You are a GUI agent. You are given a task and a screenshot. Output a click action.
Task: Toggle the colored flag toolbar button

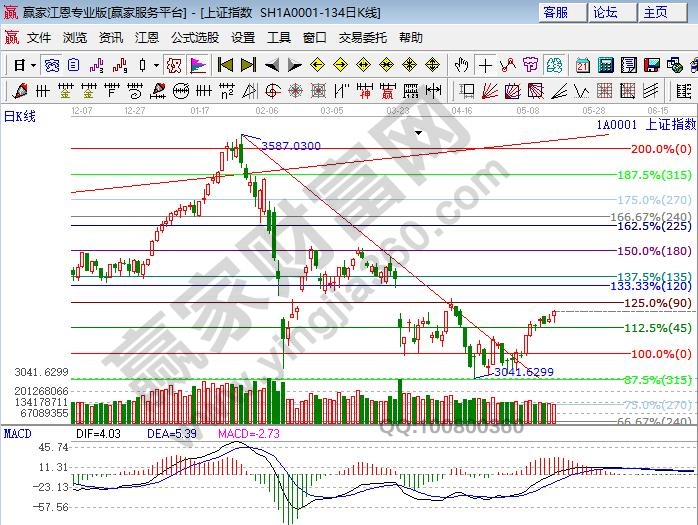tap(197, 65)
